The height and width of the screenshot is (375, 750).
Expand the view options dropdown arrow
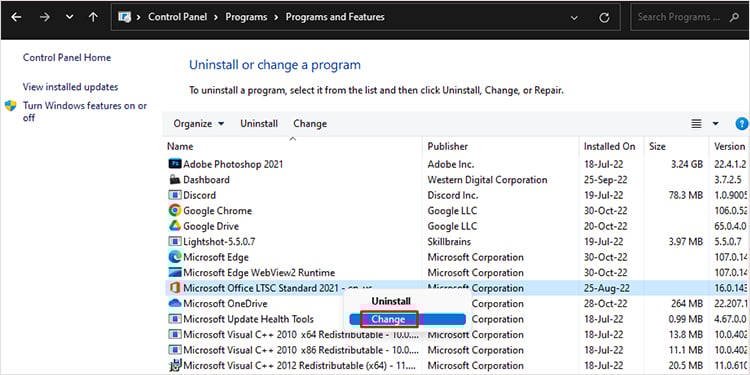pyautogui.click(x=716, y=124)
